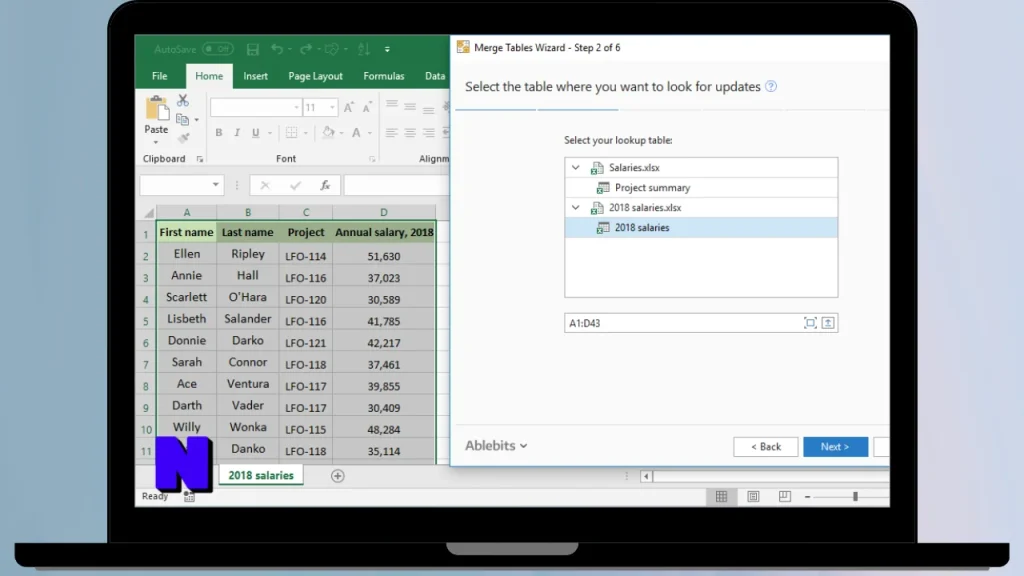Open the Formulas ribbon tab
The image size is (1024, 576).
(x=383, y=76)
